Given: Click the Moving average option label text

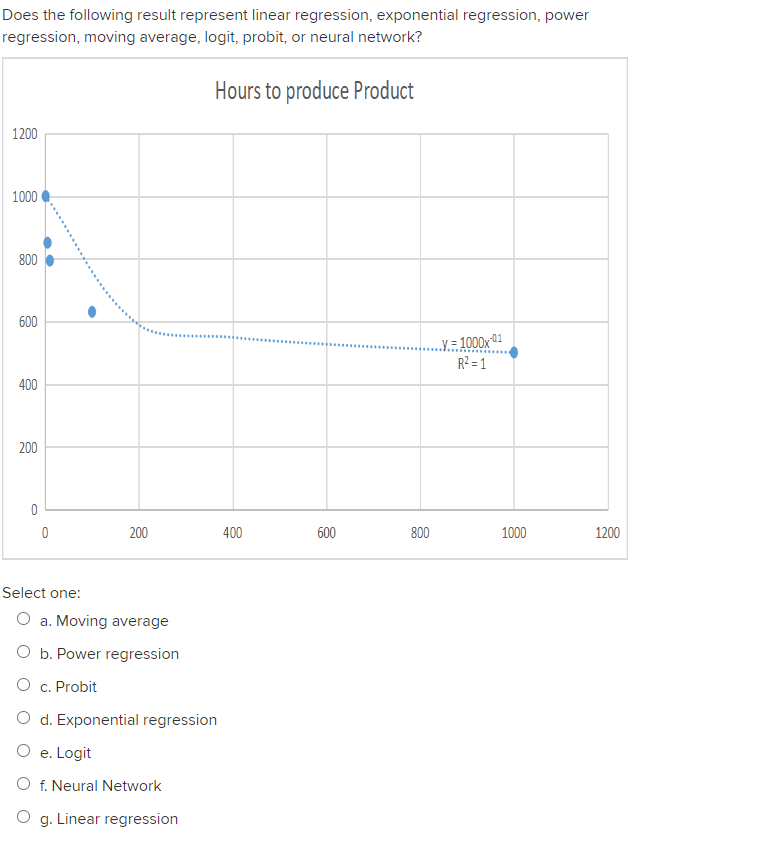Looking at the screenshot, I should click(x=104, y=620).
